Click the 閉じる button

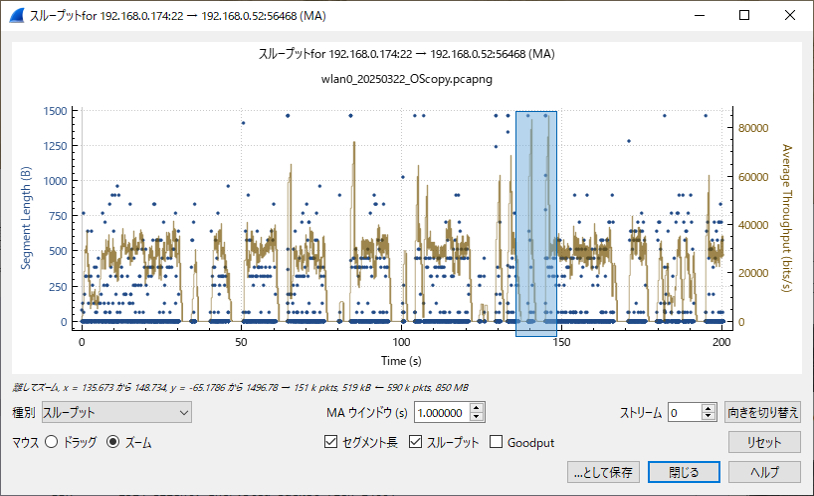tap(684, 472)
